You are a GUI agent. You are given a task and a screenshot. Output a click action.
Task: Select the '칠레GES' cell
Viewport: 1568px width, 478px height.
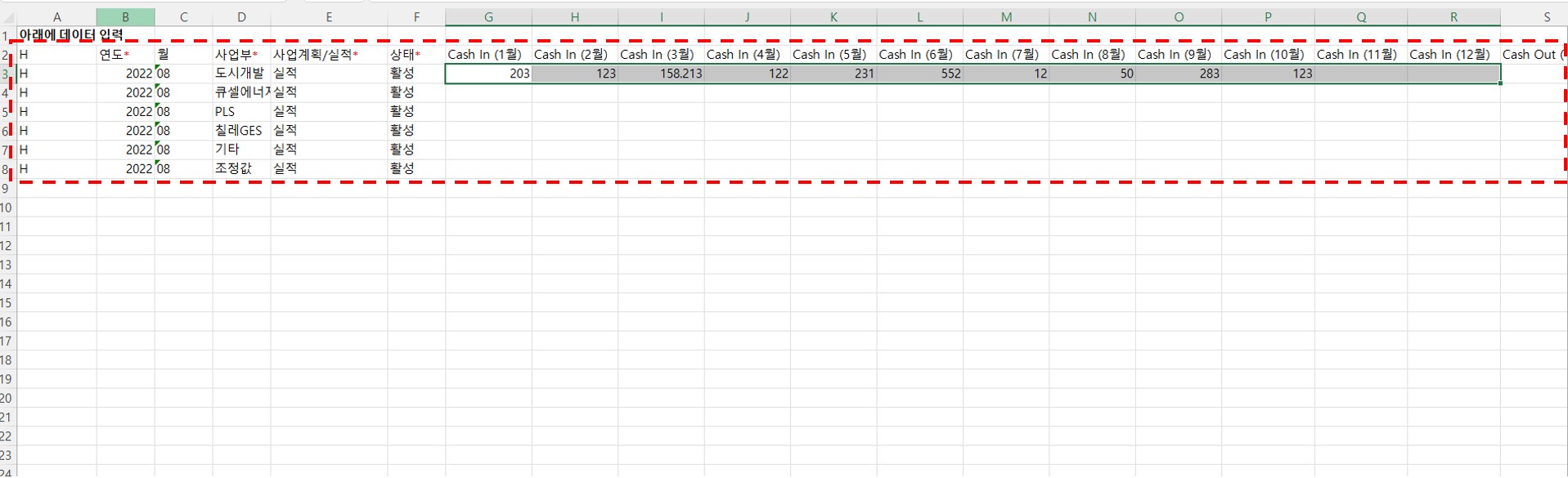pos(240,131)
